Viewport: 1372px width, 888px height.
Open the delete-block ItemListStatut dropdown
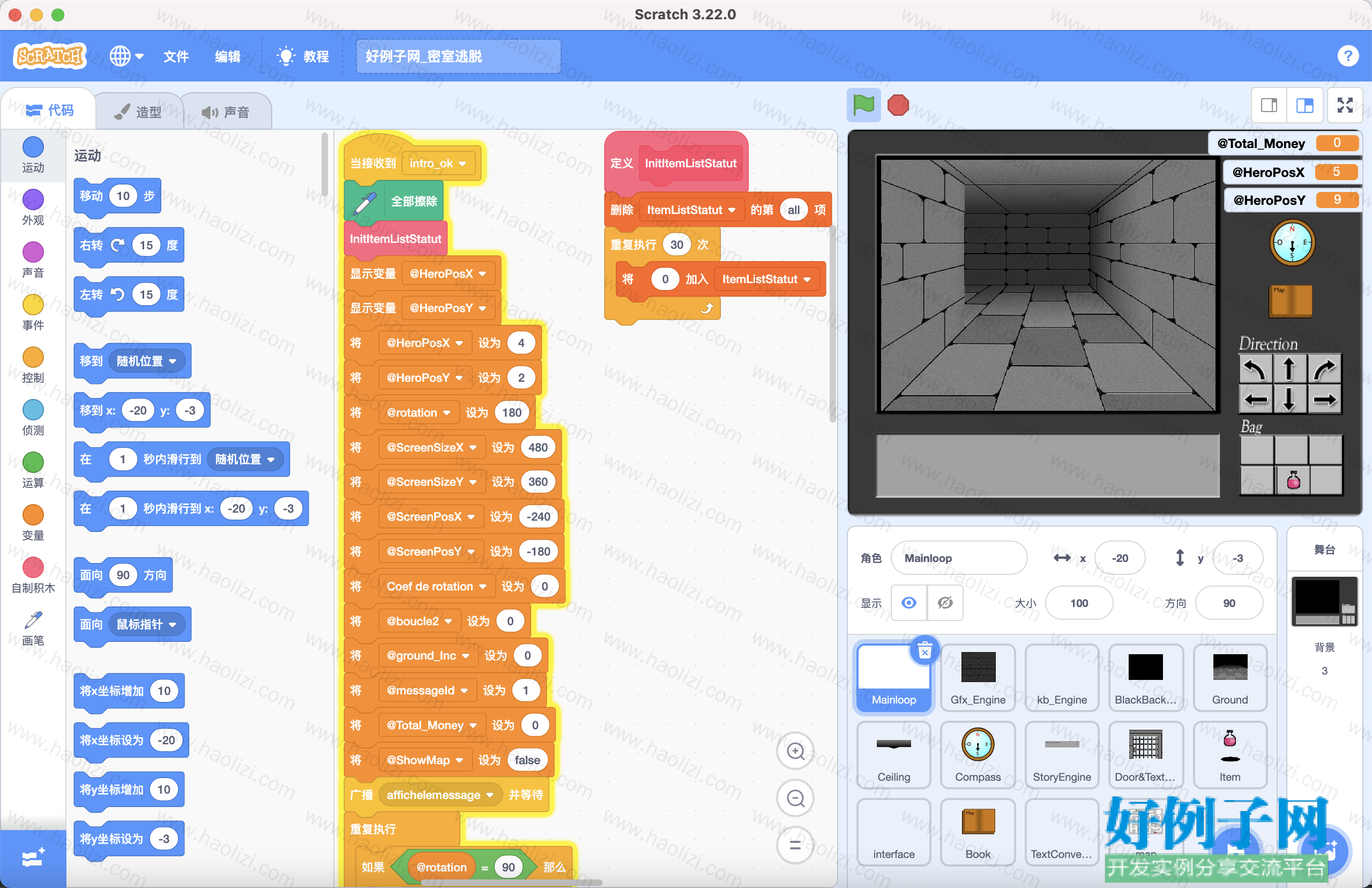click(x=691, y=210)
